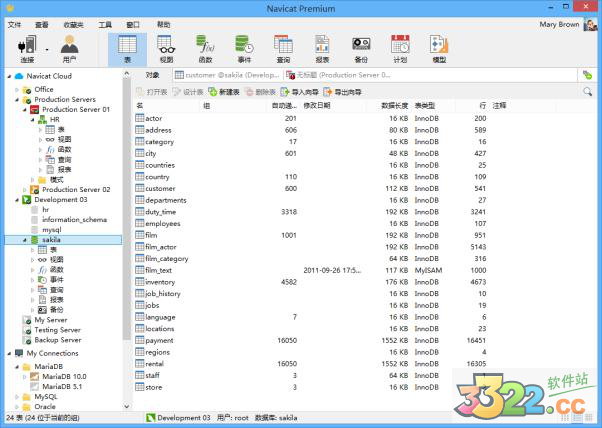The image size is (602, 428).
Task: Expand Production Server 02 node
Action: 25,190
